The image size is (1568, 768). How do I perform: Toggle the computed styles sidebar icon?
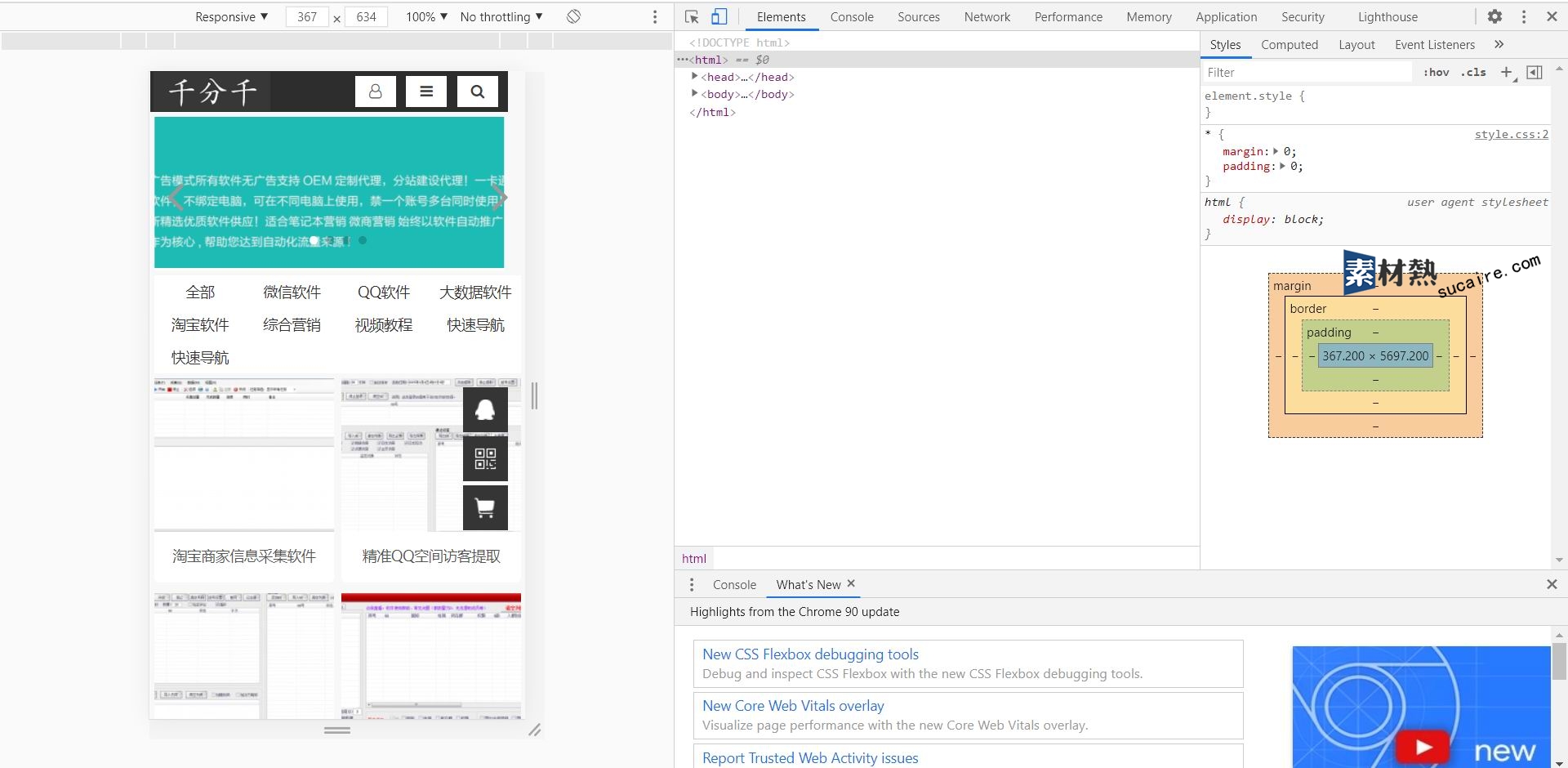pyautogui.click(x=1535, y=72)
